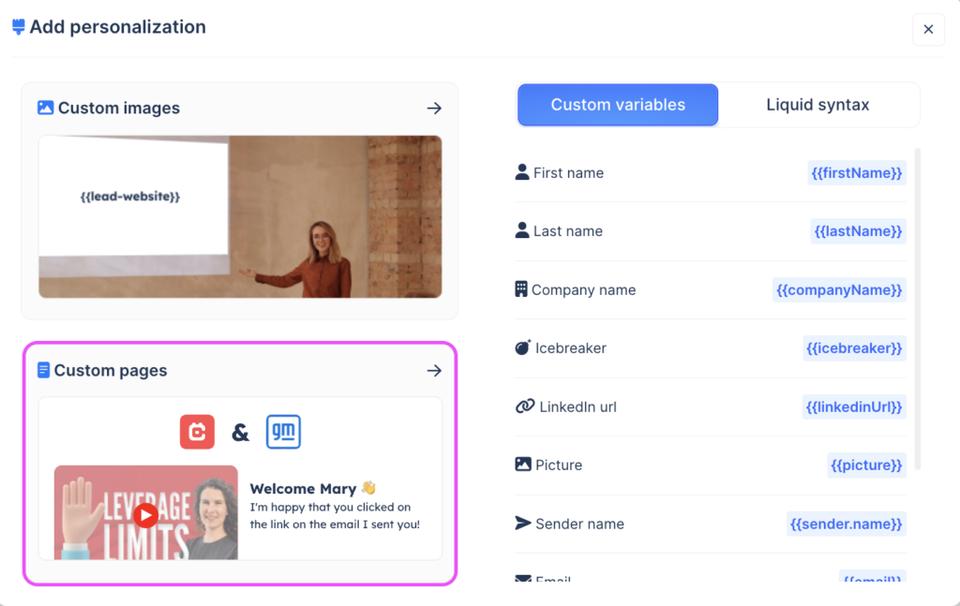Click the Picture label
960x606 pixels.
tap(558, 465)
